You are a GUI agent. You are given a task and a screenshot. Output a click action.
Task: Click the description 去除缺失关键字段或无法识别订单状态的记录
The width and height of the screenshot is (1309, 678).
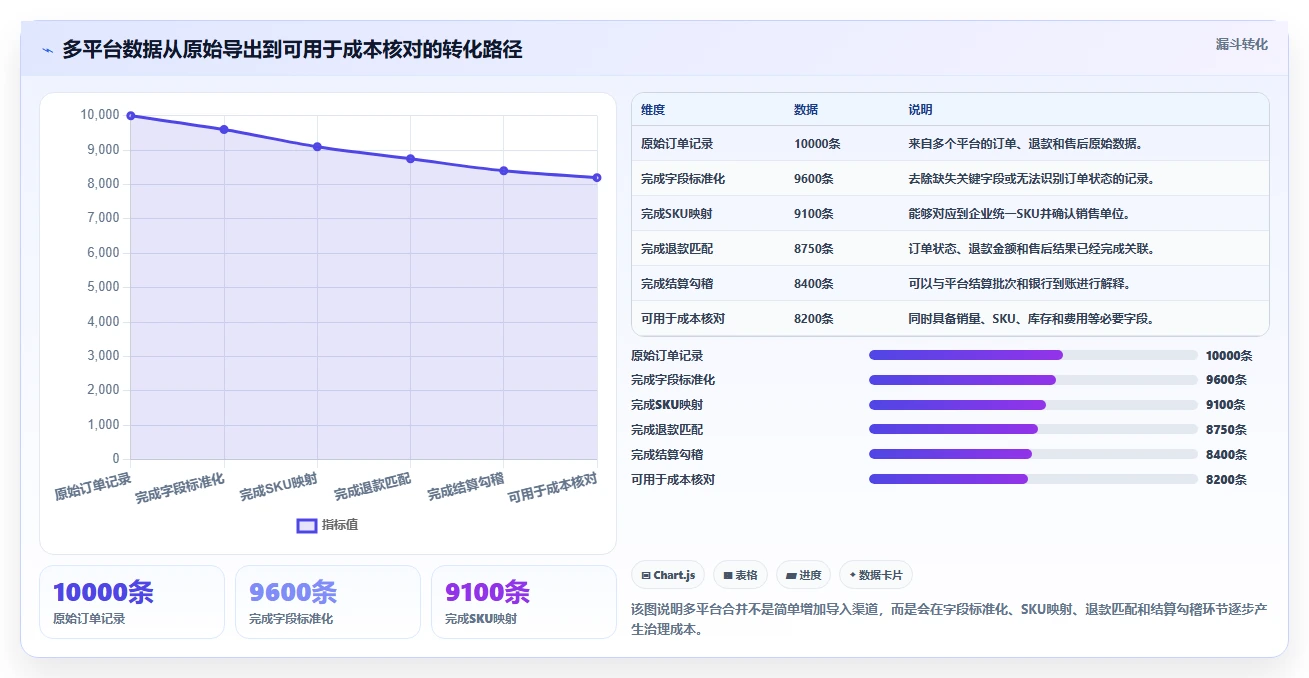1032,179
